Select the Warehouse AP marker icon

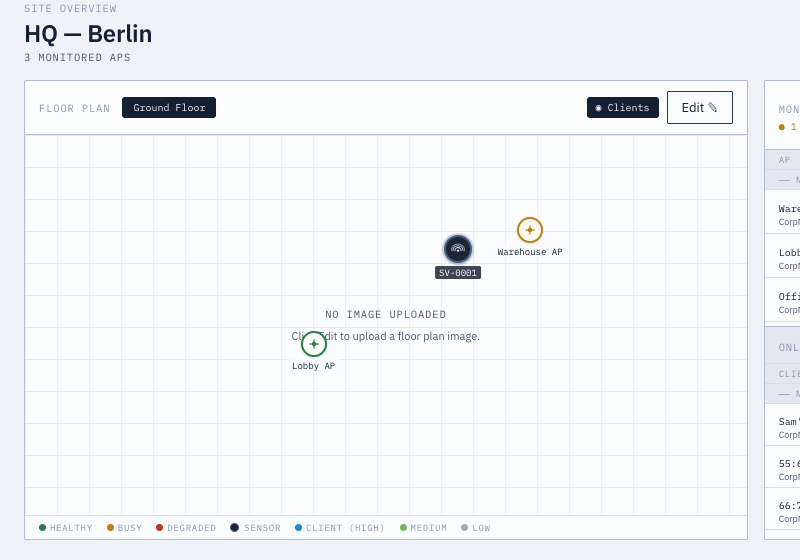pyautogui.click(x=530, y=230)
